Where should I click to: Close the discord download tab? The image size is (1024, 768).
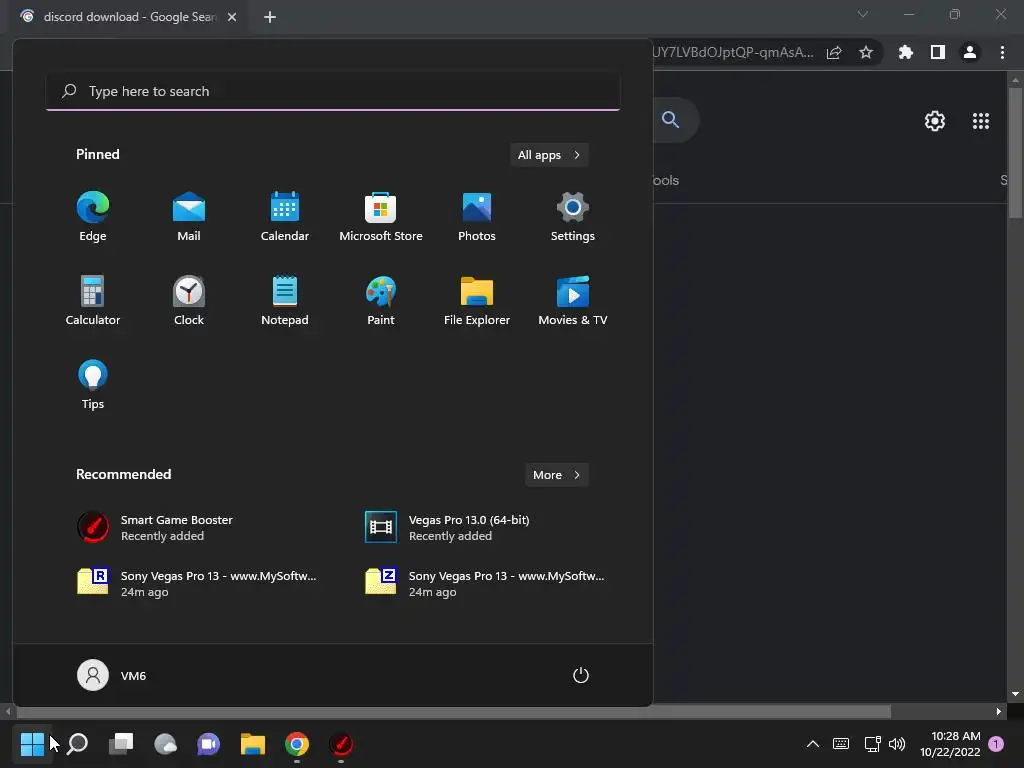[x=232, y=17]
